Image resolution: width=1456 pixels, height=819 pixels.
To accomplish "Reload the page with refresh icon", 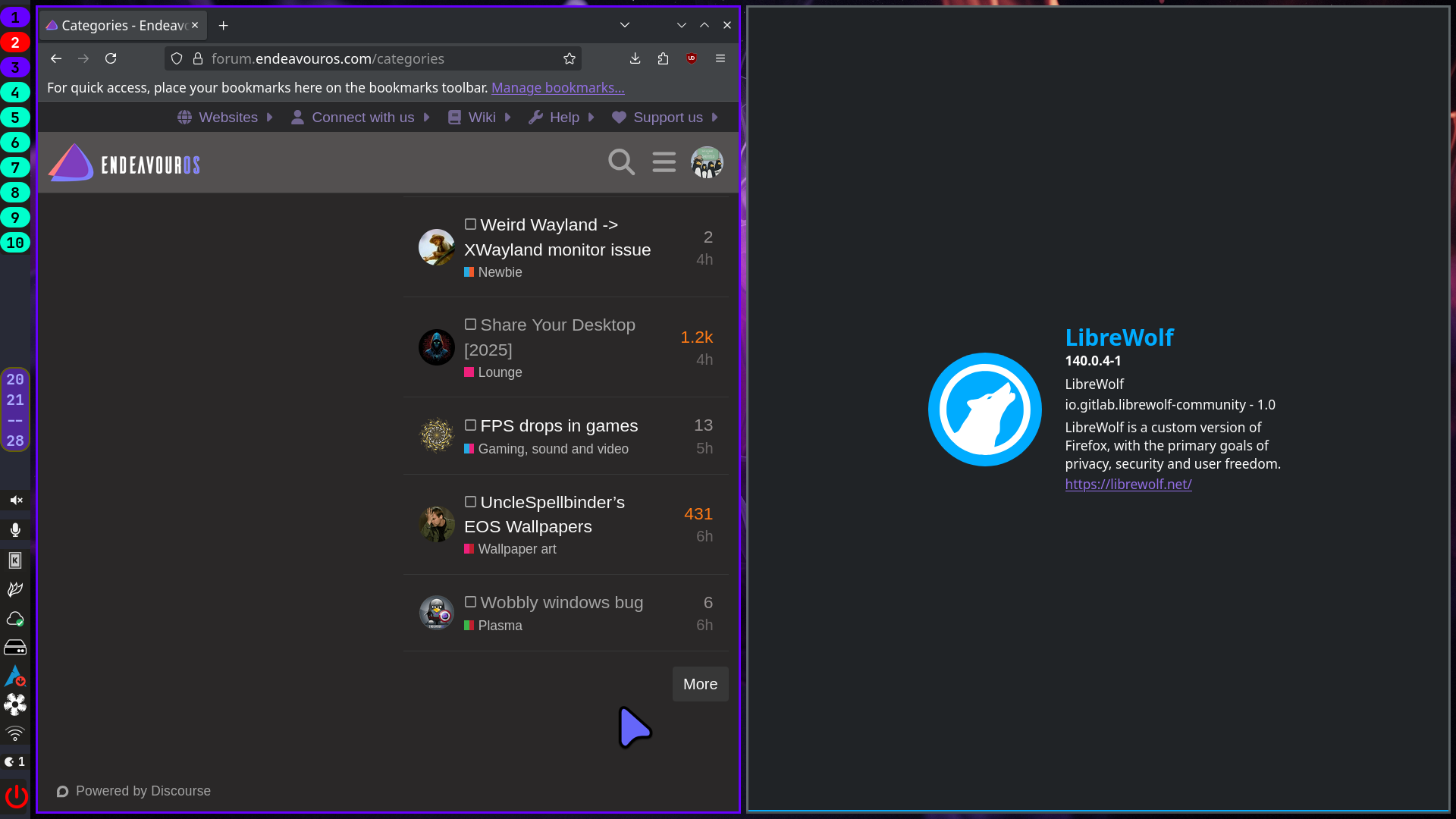I will [111, 58].
